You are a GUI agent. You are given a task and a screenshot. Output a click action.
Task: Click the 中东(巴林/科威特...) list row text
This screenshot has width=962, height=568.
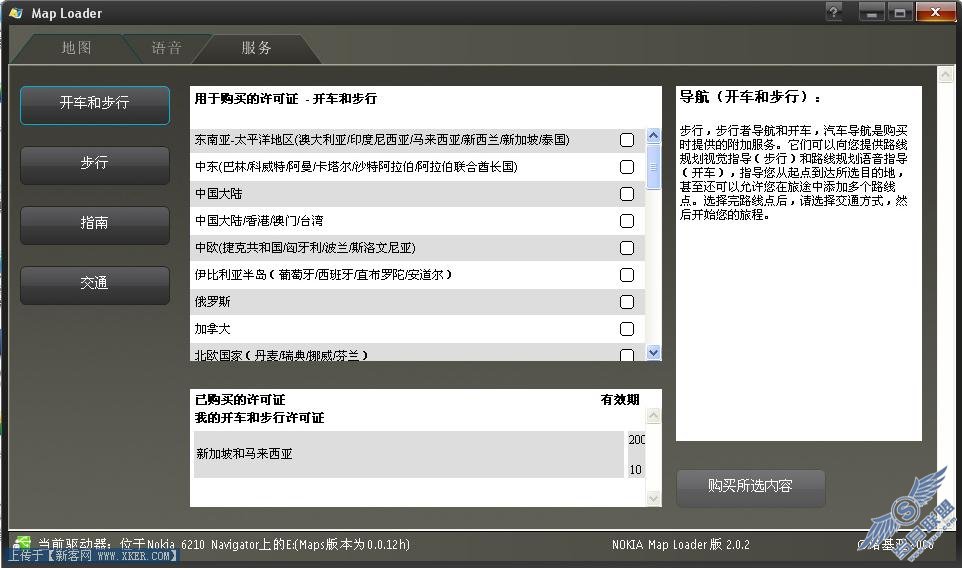click(x=356, y=167)
